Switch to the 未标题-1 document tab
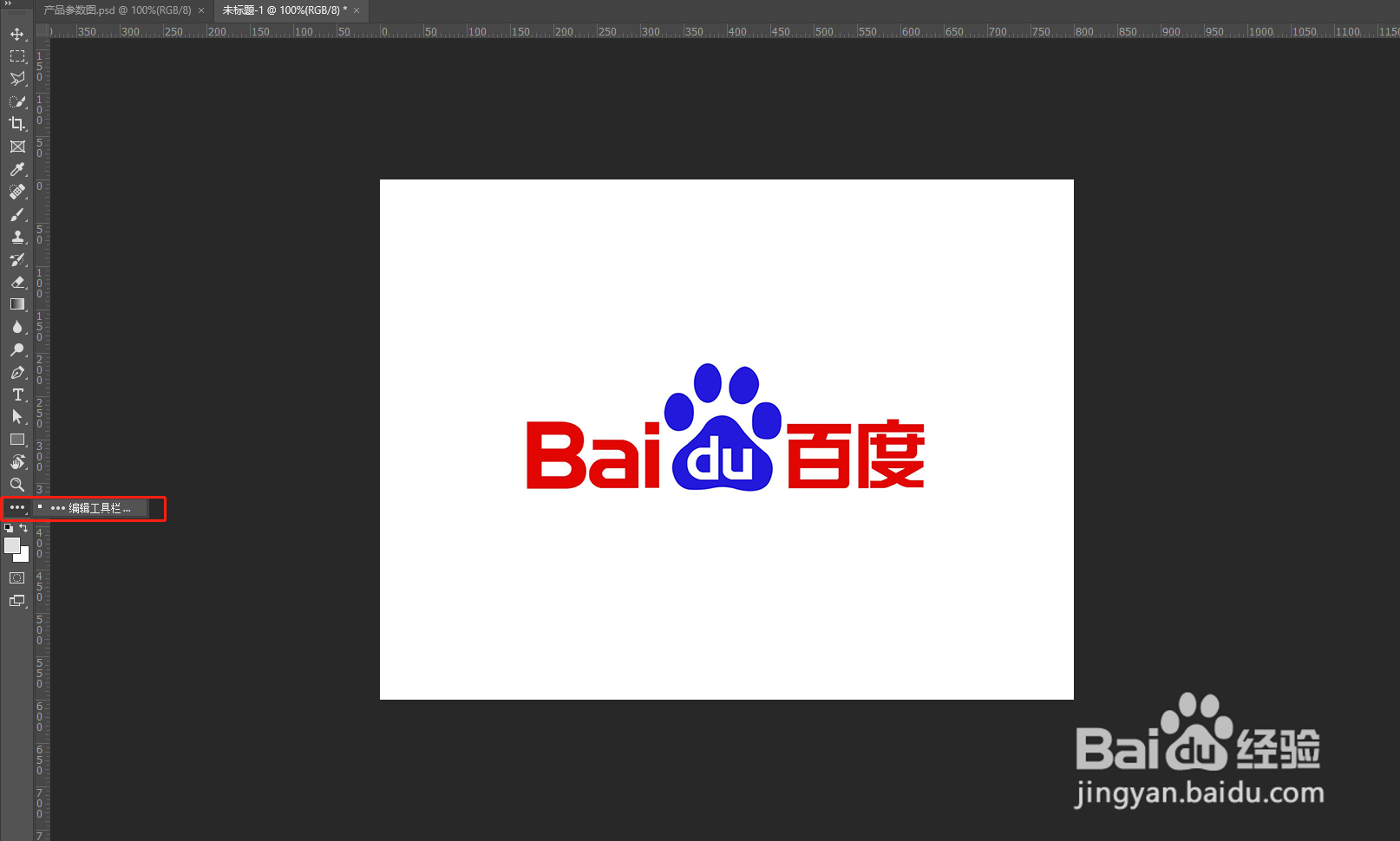Viewport: 1400px width, 841px height. coord(285,10)
